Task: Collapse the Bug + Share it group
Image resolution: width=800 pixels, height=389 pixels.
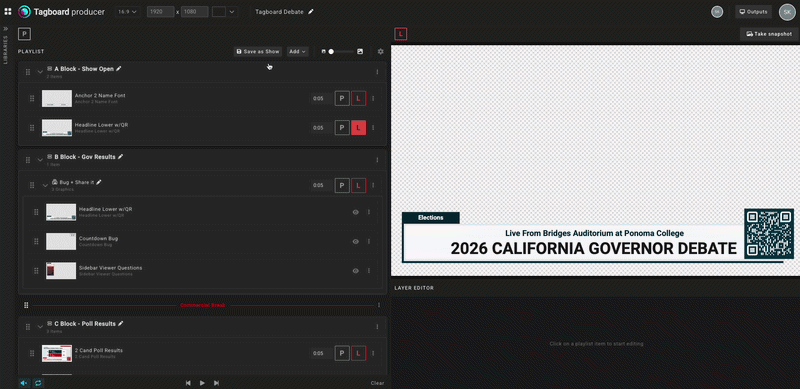Action: tap(45, 186)
